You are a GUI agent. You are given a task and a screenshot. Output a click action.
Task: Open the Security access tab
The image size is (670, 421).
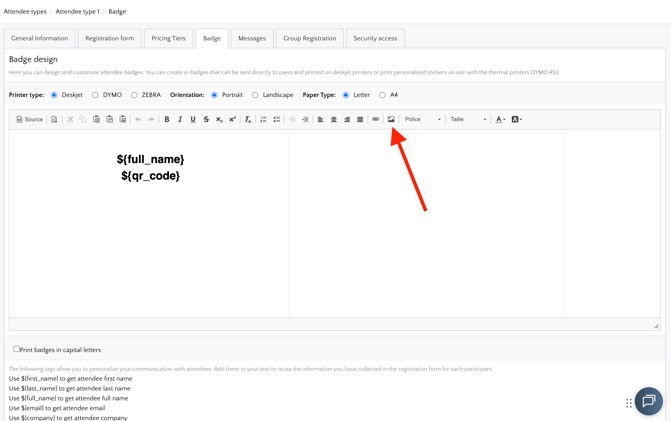pos(375,38)
